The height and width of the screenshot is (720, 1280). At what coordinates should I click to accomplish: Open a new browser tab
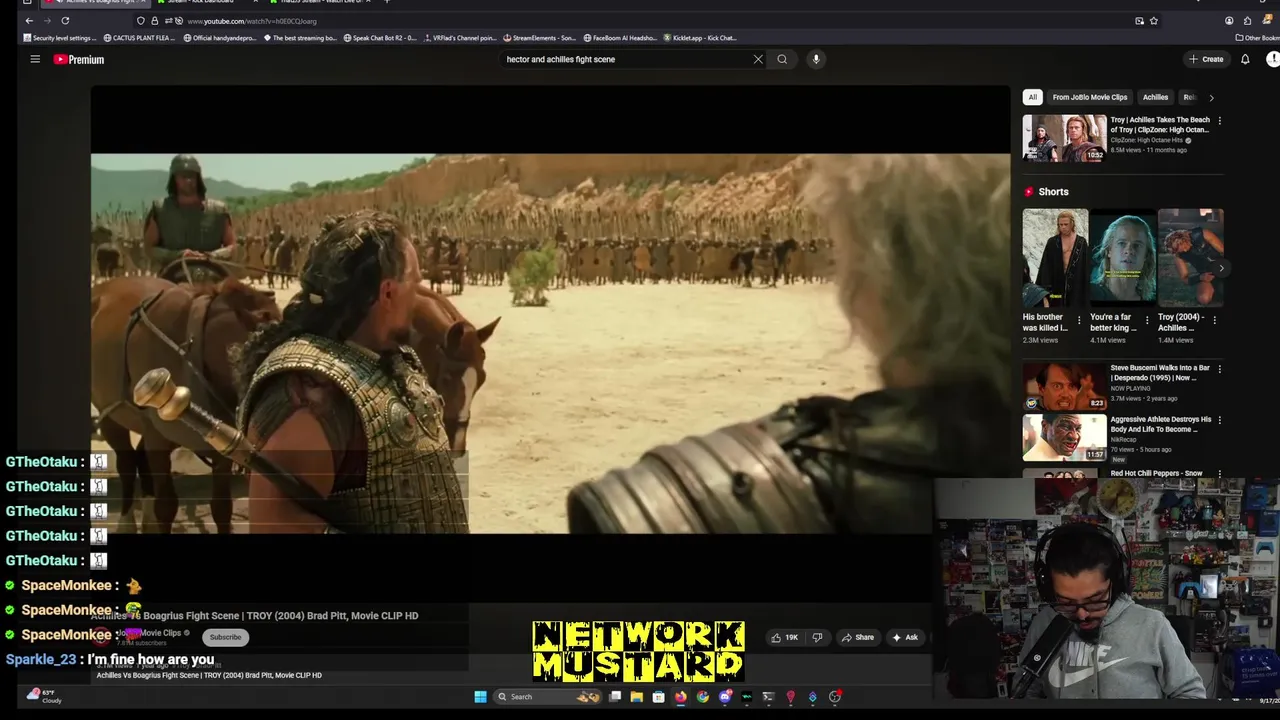tap(387, 1)
